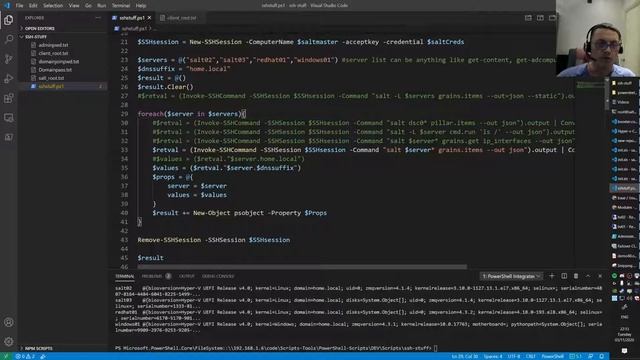Open salt_root.txt in the explorer

(x=51, y=78)
